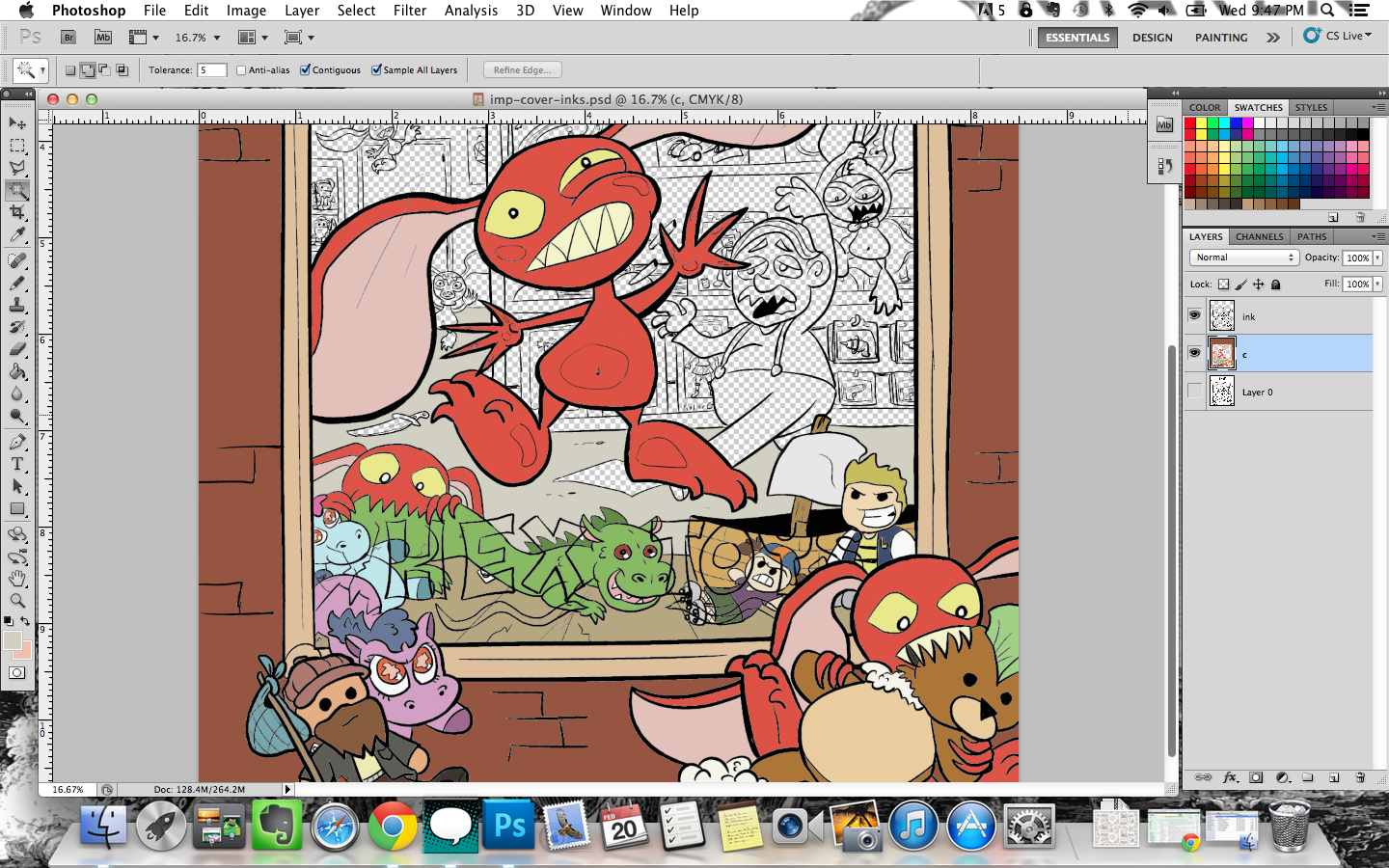This screenshot has width=1389, height=868.
Task: Show Layer 0 via visibility box
Action: [x=1194, y=392]
